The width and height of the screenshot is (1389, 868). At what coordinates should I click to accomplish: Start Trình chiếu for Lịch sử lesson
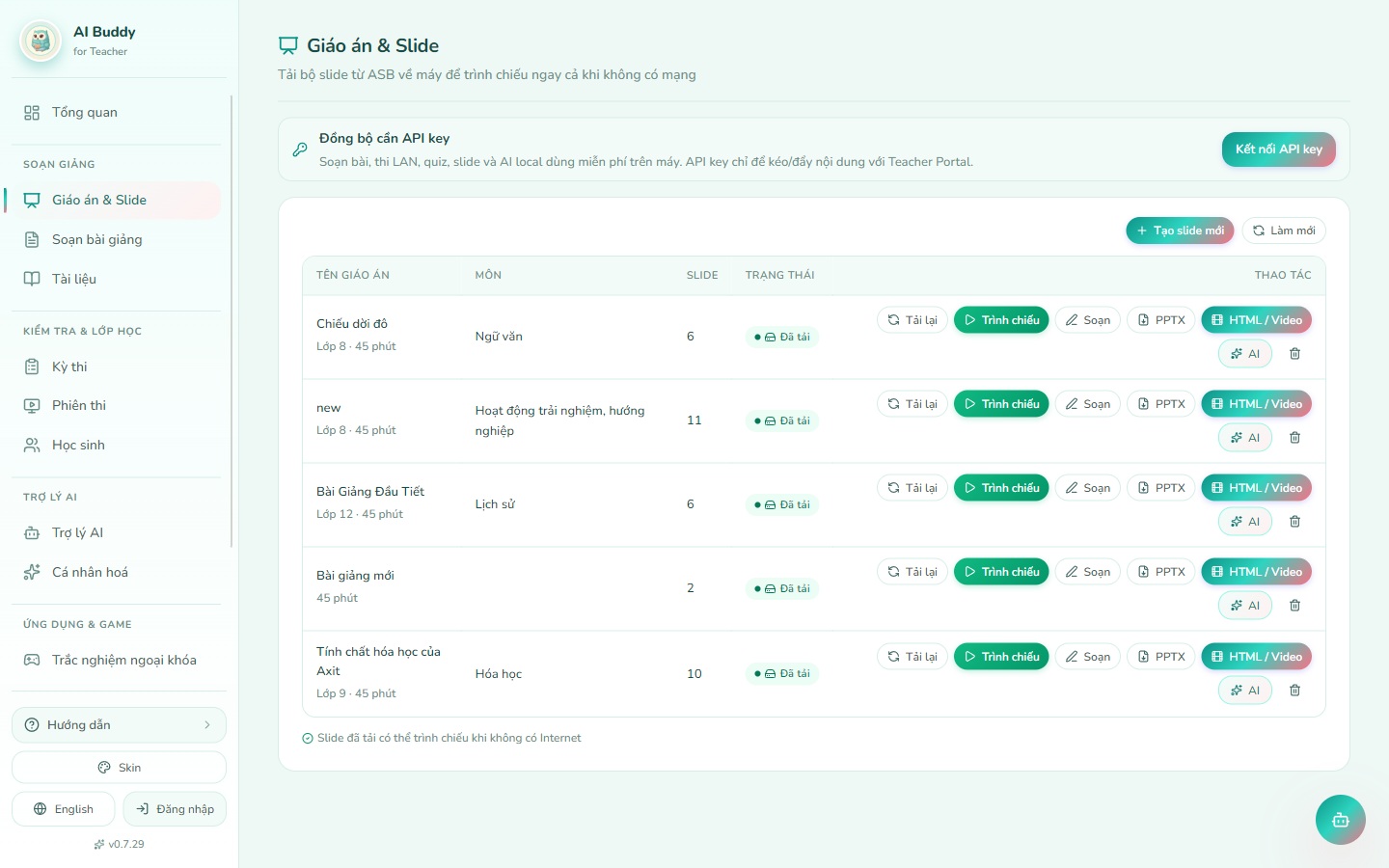[x=1001, y=488]
